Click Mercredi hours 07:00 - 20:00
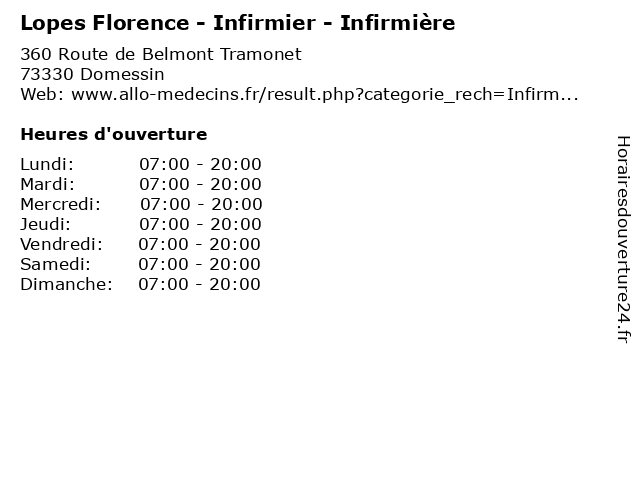Image resolution: width=640 pixels, height=480 pixels. coord(201,204)
